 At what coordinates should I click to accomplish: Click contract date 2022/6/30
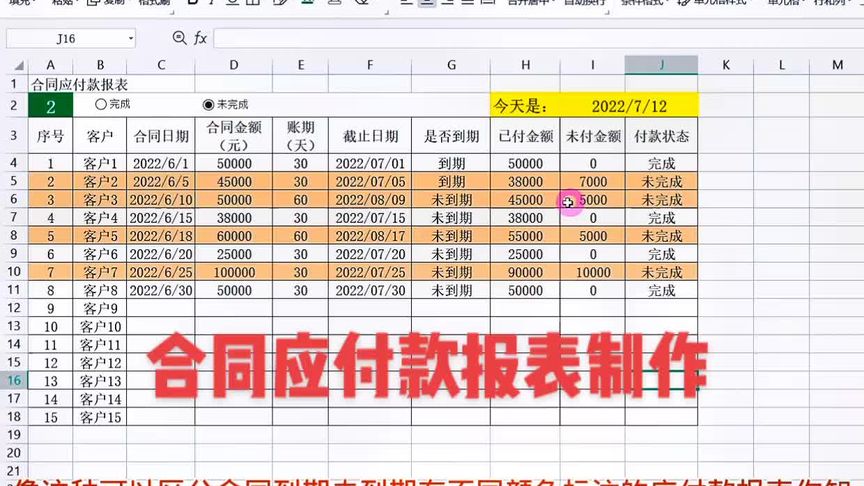pyautogui.click(x=161, y=291)
